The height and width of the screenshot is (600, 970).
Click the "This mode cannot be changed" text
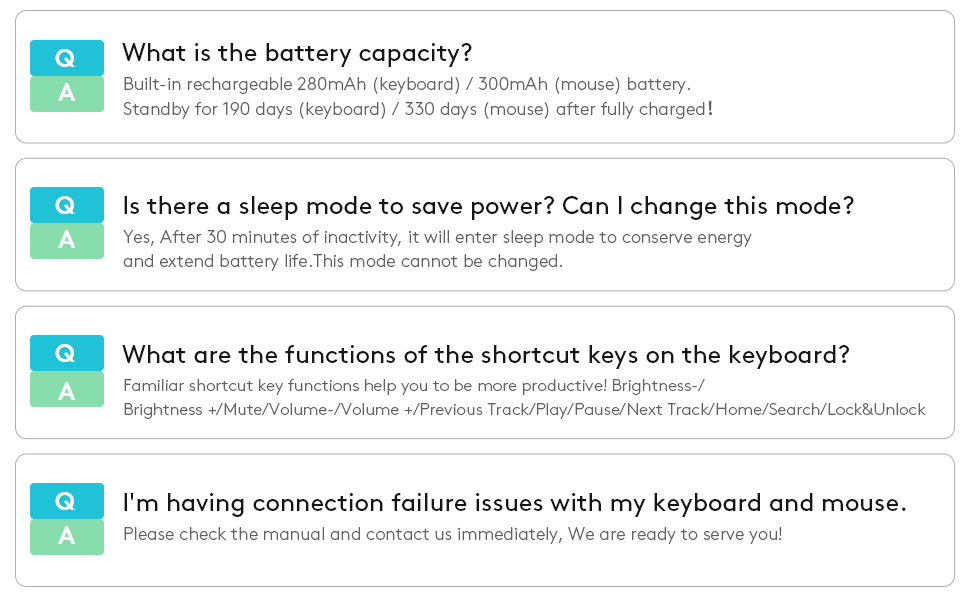pyautogui.click(x=438, y=262)
